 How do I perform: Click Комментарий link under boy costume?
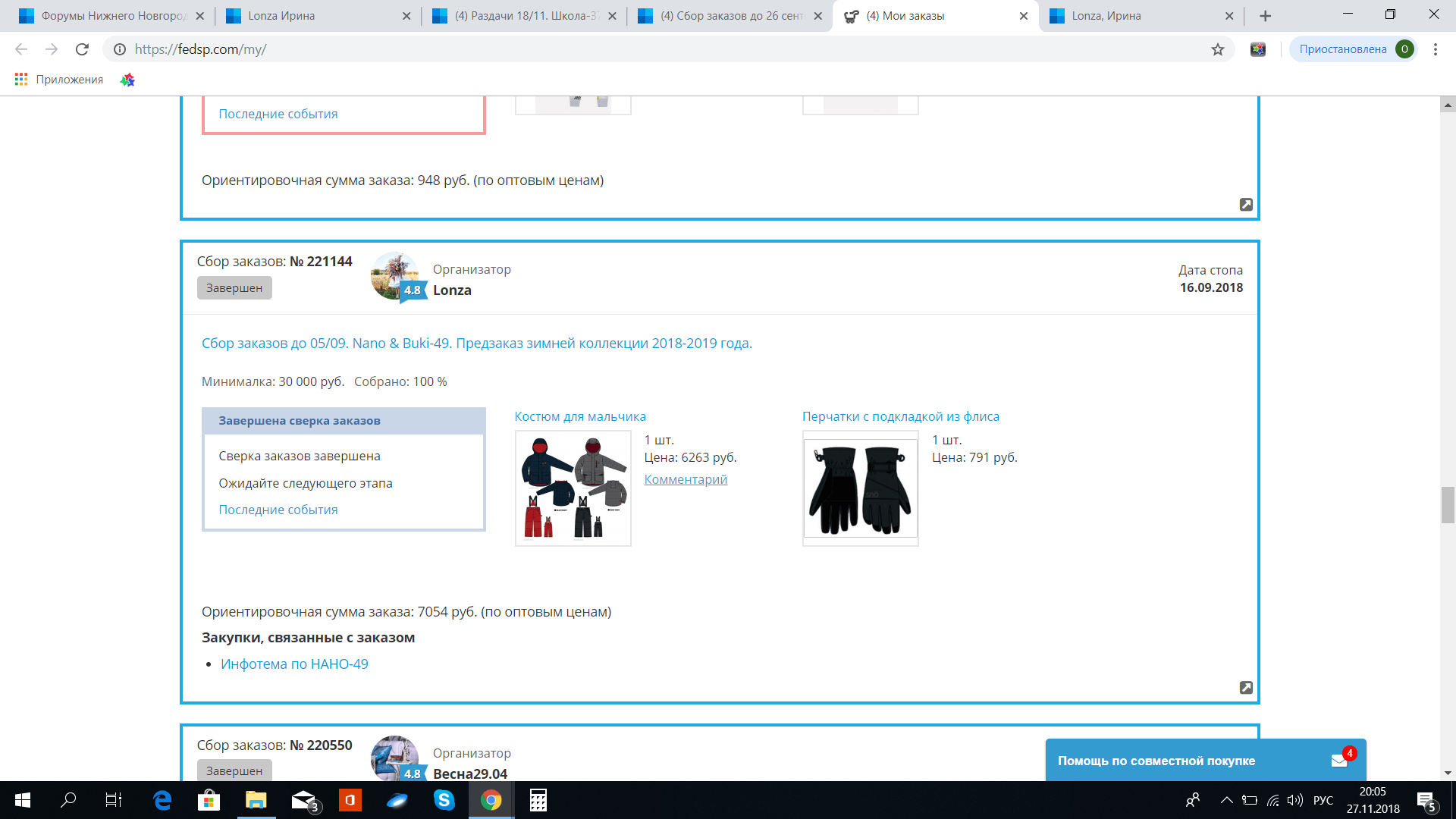pyautogui.click(x=686, y=479)
